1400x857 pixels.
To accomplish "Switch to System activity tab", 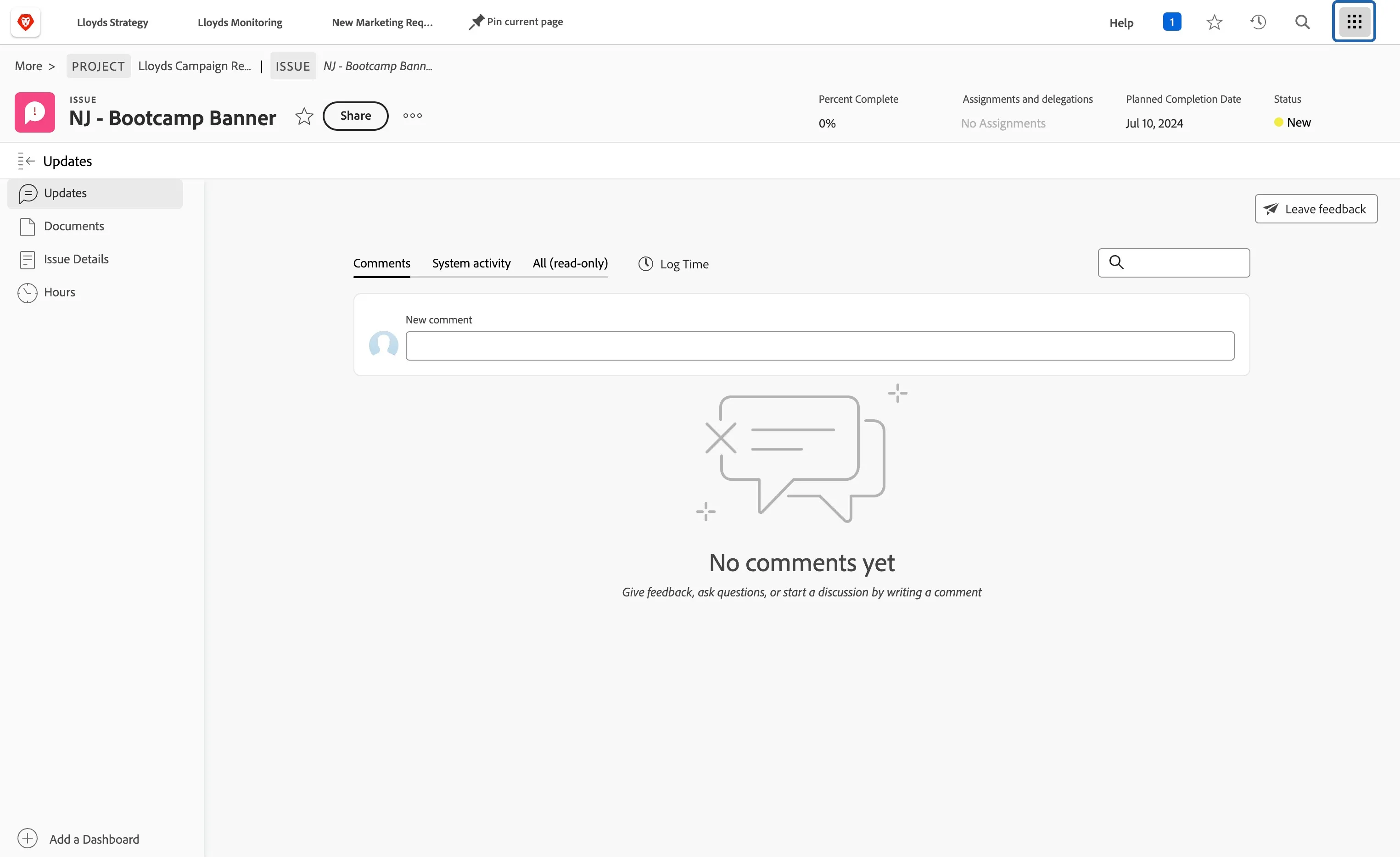I will (x=471, y=263).
